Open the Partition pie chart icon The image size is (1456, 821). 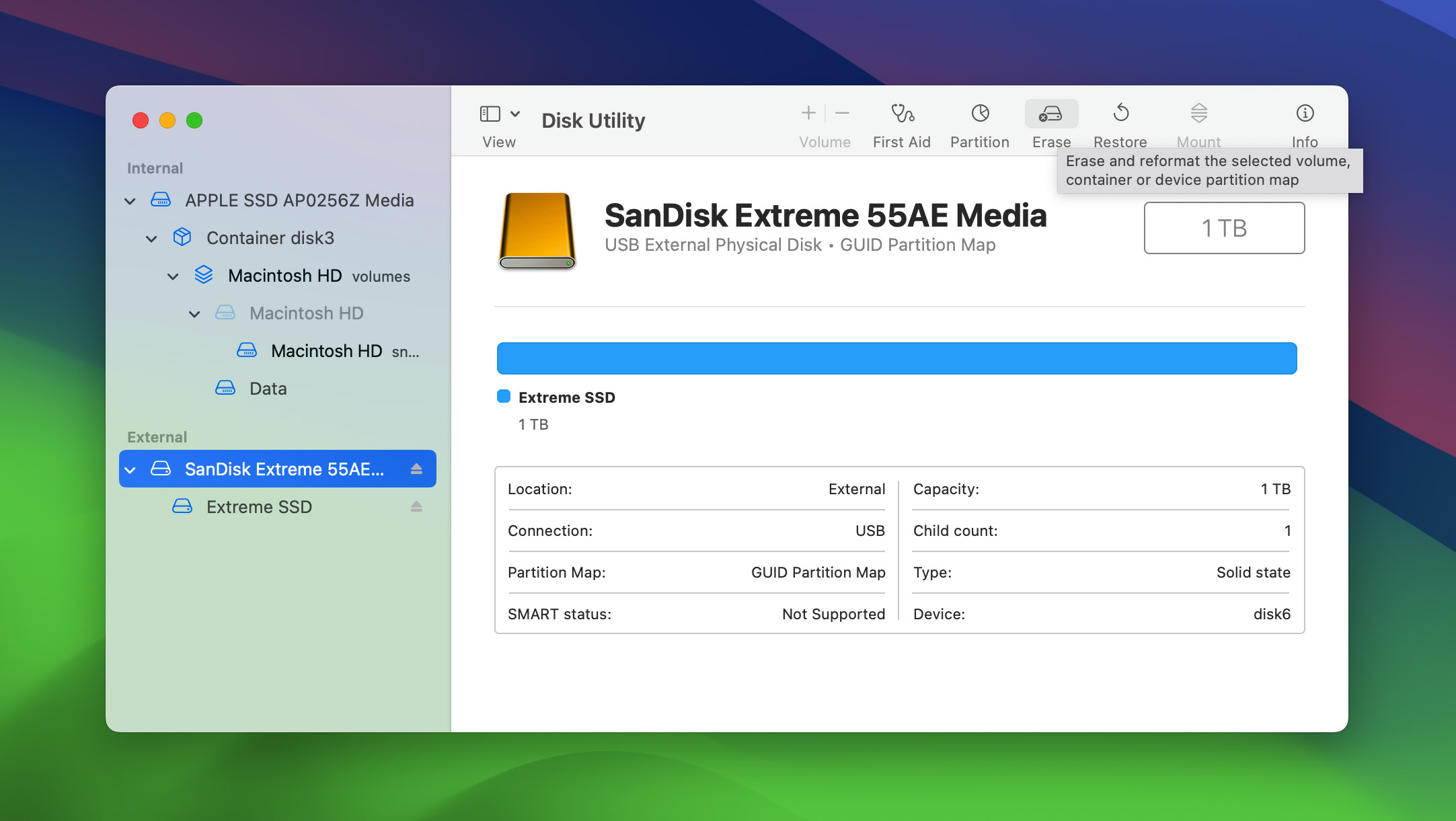tap(980, 113)
